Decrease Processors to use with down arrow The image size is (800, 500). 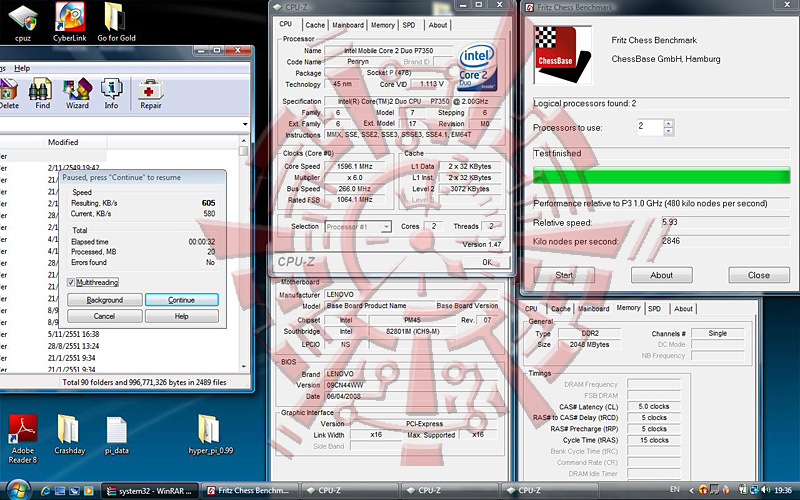click(x=669, y=131)
